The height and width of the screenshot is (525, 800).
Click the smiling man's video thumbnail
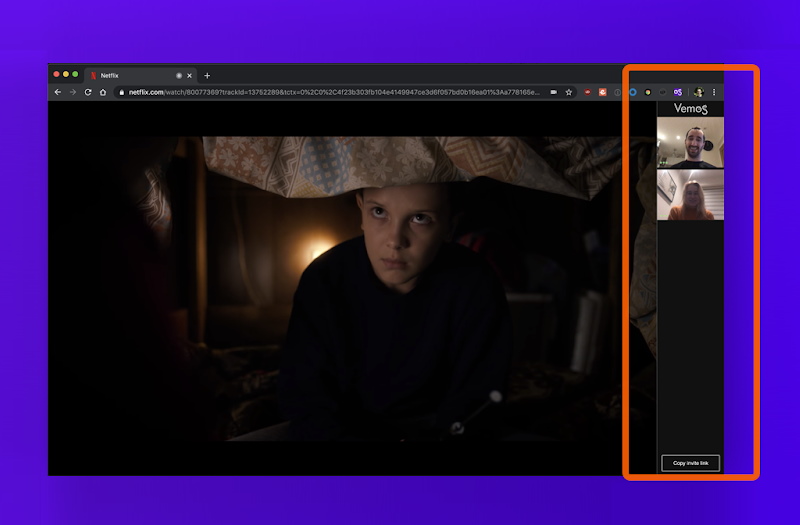click(x=690, y=142)
